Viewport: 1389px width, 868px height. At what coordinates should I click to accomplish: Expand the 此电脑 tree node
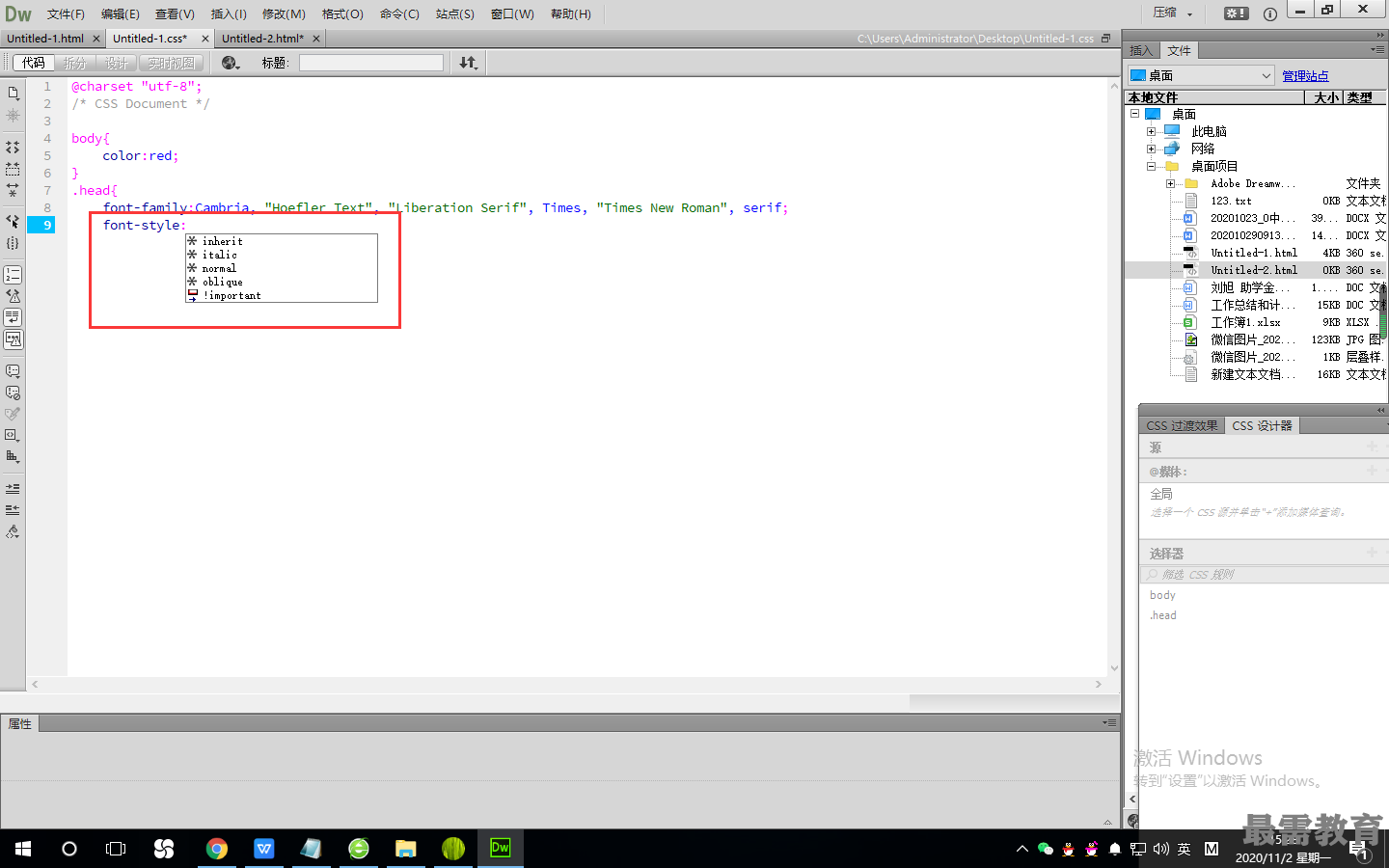click(x=1151, y=131)
